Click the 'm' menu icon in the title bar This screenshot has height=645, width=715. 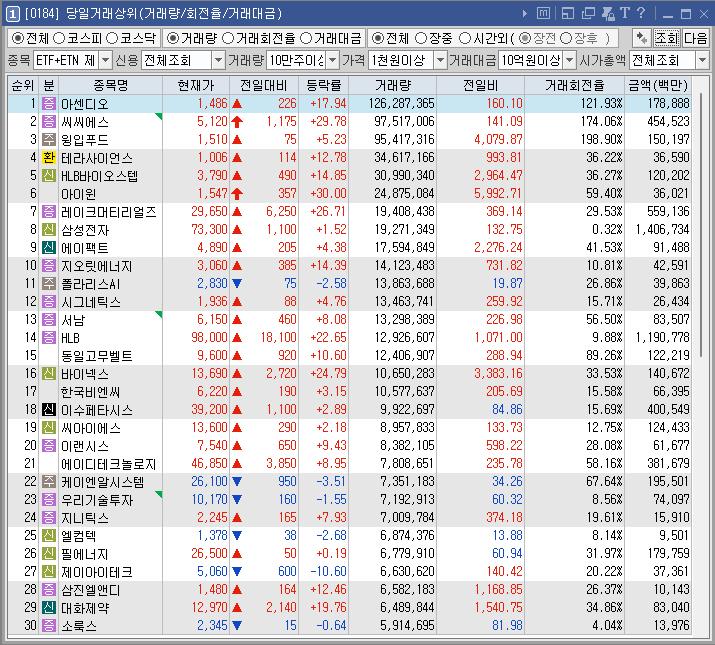[543, 14]
